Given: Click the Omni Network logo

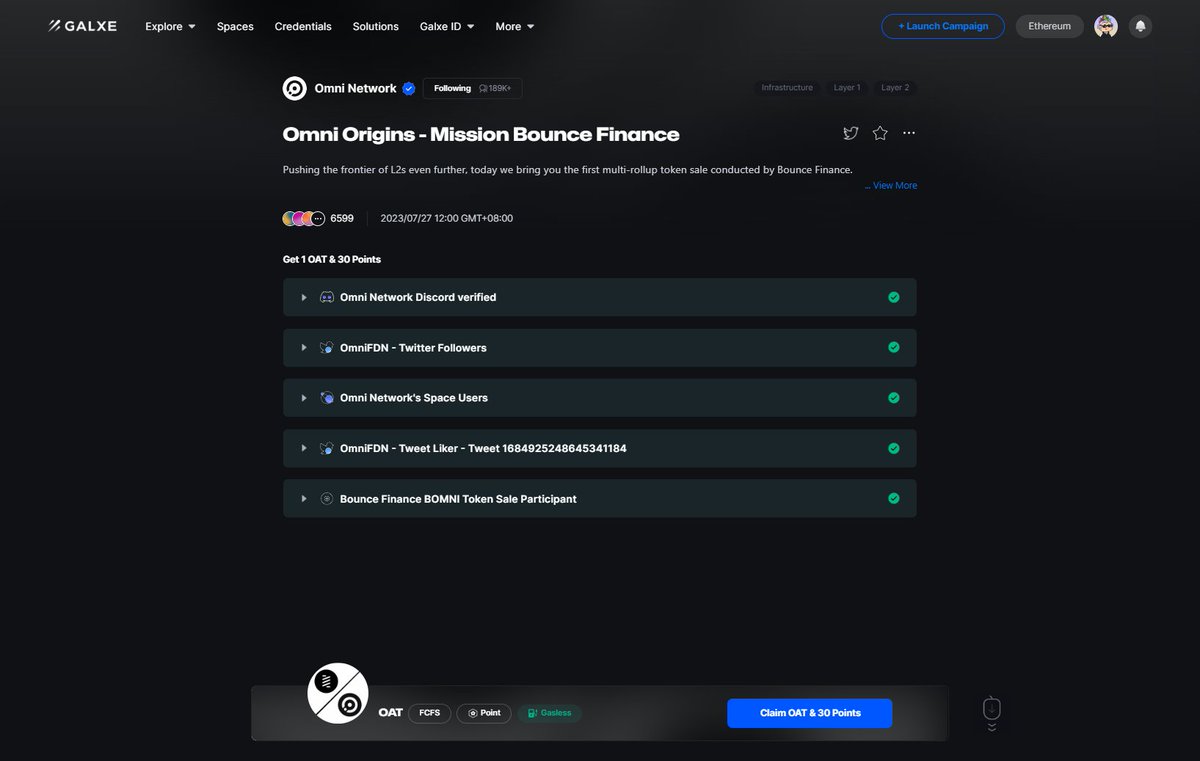Looking at the screenshot, I should (x=295, y=88).
